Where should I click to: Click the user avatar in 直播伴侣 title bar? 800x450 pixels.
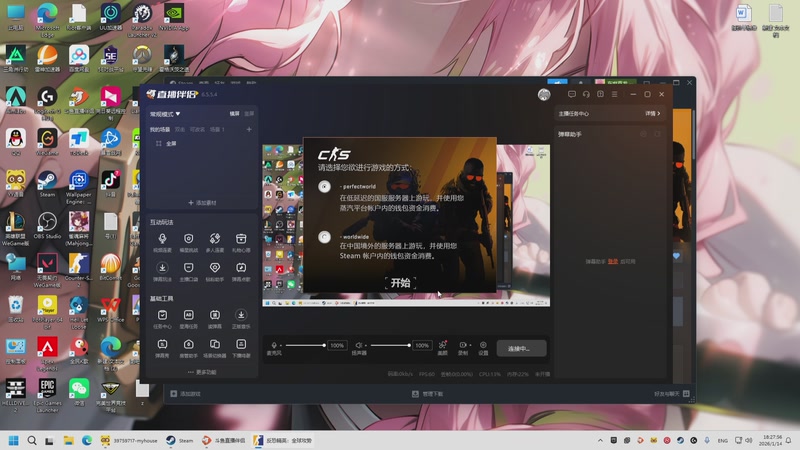tap(544, 94)
